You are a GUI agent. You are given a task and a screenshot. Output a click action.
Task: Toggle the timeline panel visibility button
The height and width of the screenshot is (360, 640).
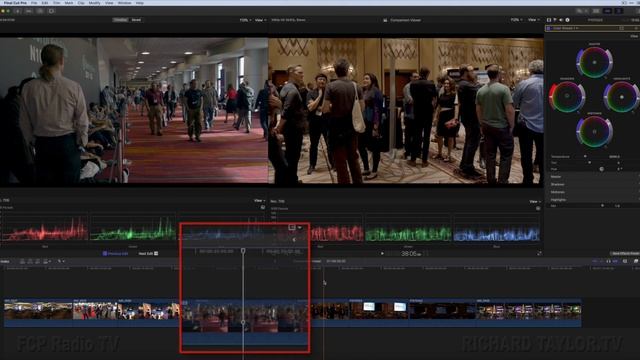607,11
